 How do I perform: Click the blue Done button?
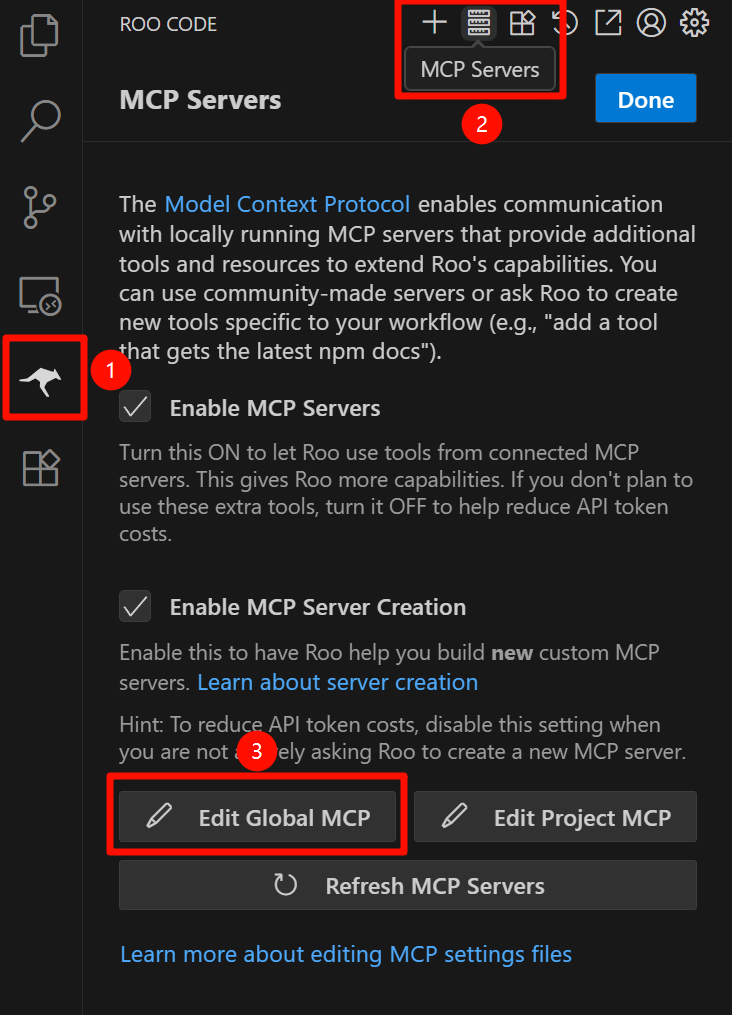tap(645, 99)
